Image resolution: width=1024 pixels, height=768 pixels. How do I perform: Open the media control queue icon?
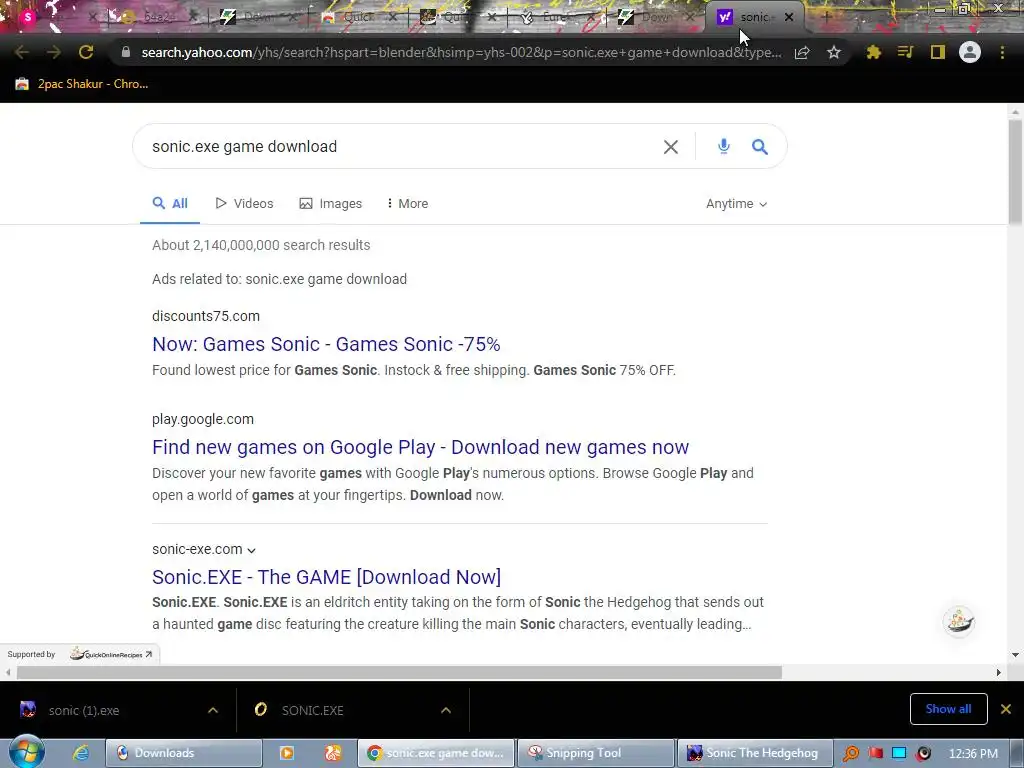905,52
